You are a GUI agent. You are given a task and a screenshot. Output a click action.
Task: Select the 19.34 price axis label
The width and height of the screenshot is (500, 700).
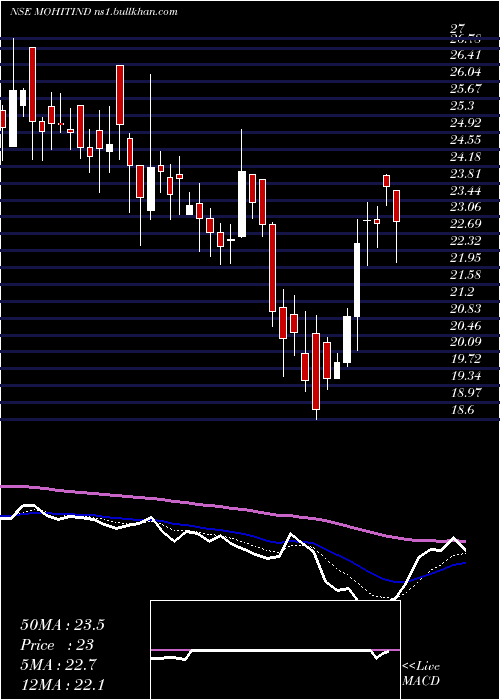[x=466, y=376]
